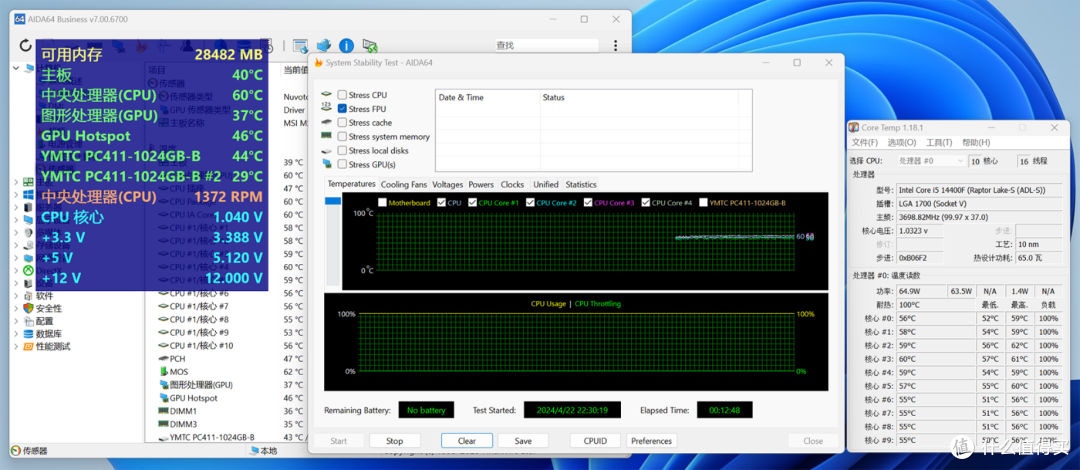Uncheck the Stress FPU checkbox
Image resolution: width=1080 pixels, height=470 pixels.
click(342, 109)
